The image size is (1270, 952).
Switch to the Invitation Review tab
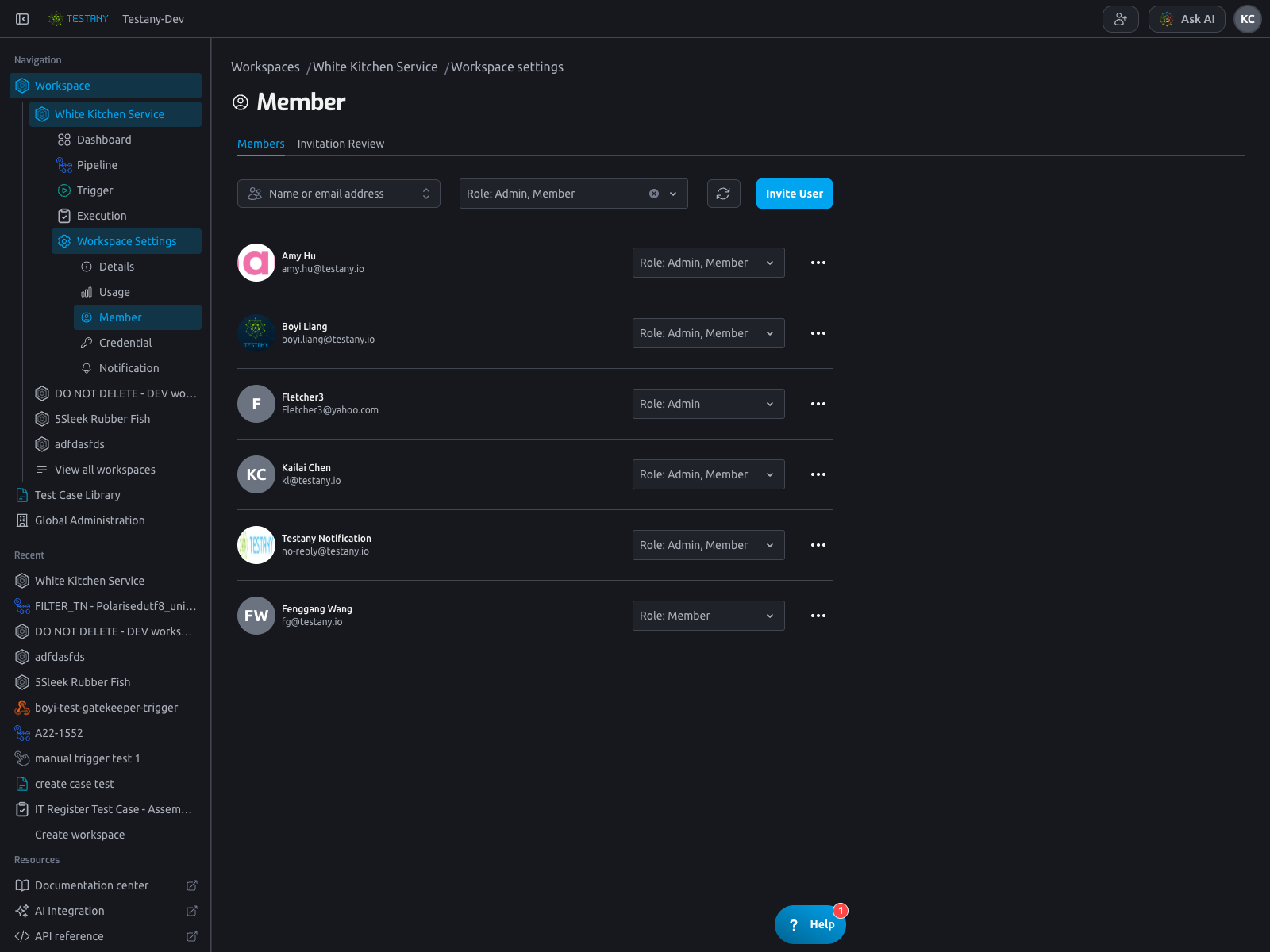pyautogui.click(x=341, y=144)
